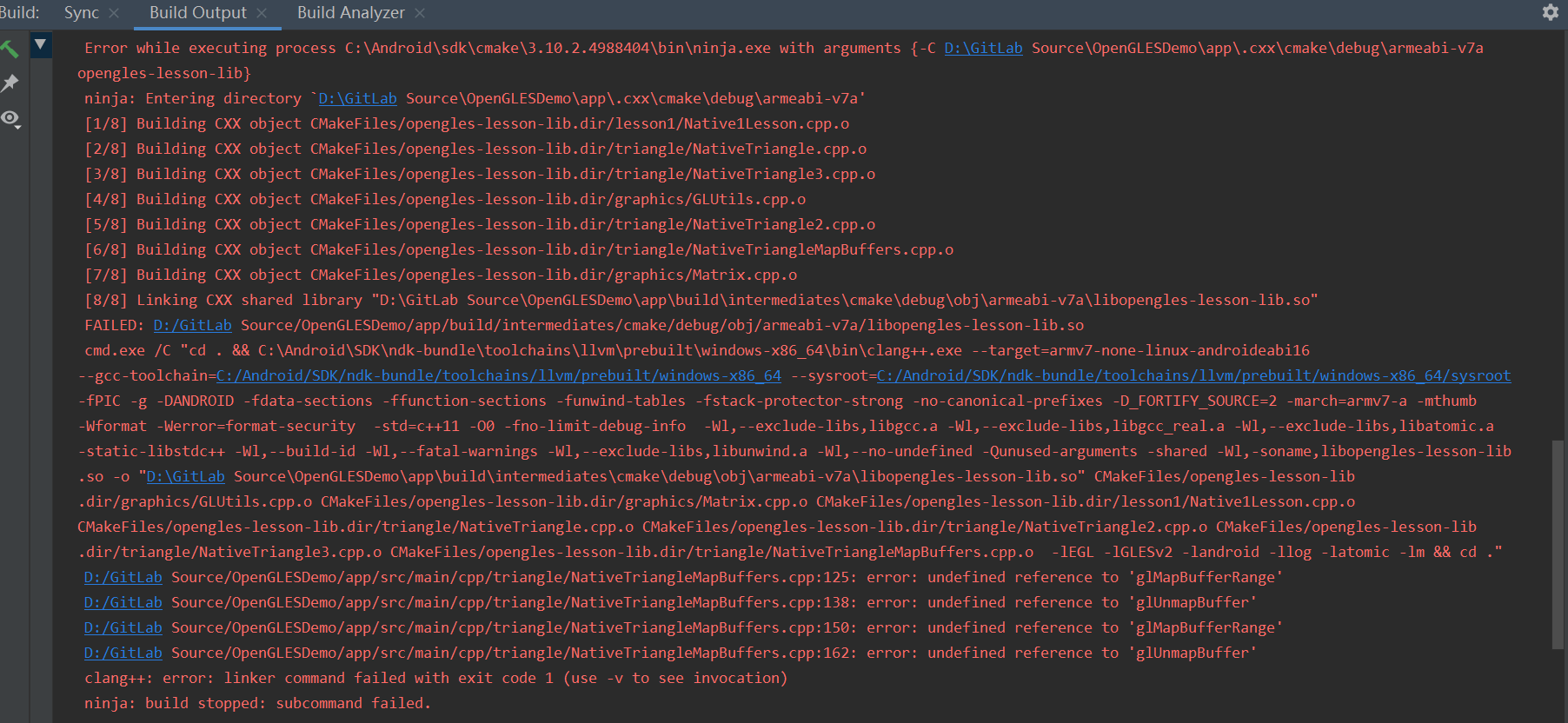Click the green hammer build icon
The height and width of the screenshot is (723, 1568).
pyautogui.click(x=10, y=49)
